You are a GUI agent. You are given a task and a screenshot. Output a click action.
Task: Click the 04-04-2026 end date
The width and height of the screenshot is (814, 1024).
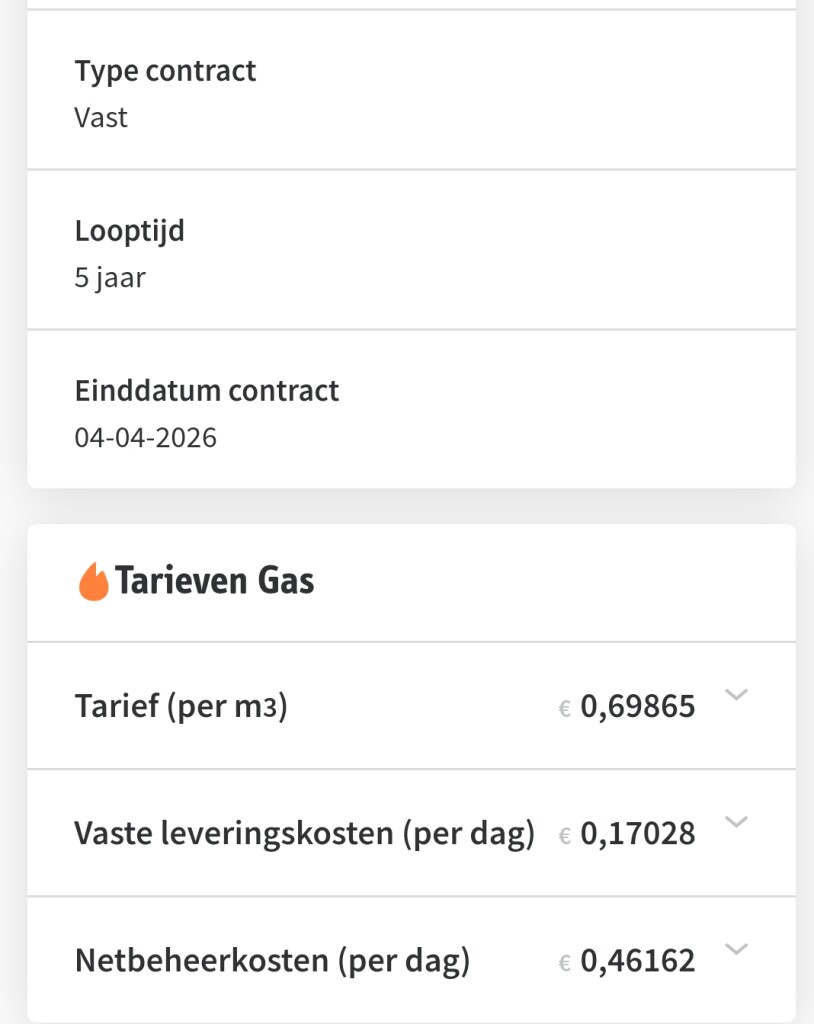pyautogui.click(x=146, y=437)
